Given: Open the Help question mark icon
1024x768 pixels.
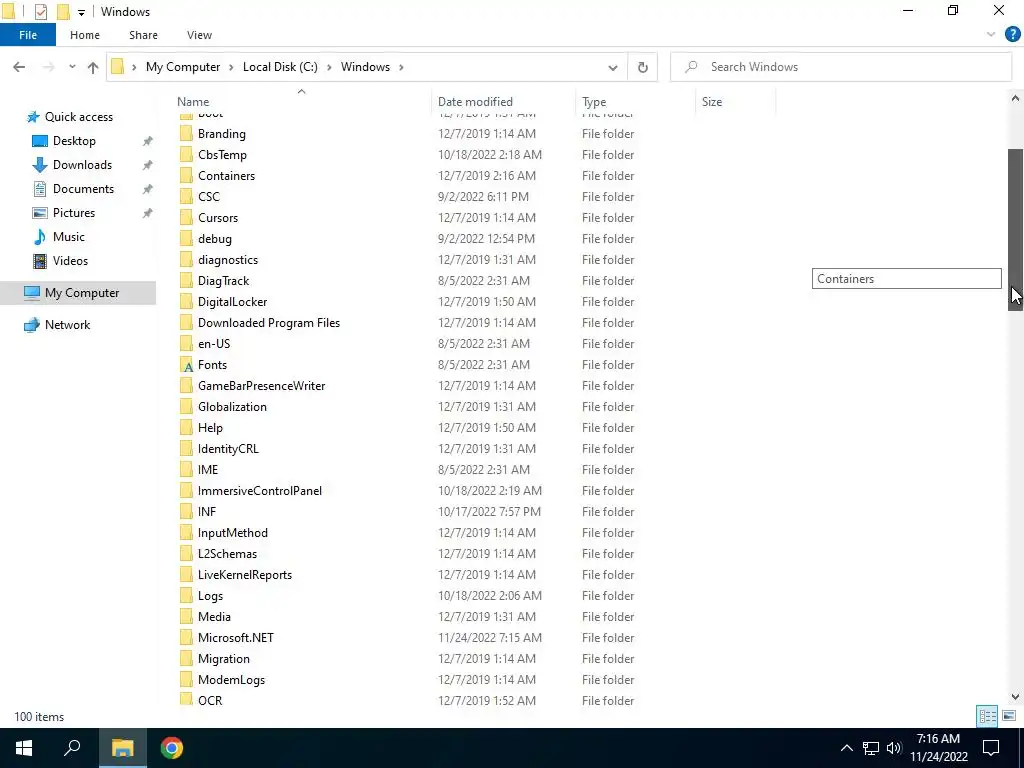Looking at the screenshot, I should click(1012, 35).
